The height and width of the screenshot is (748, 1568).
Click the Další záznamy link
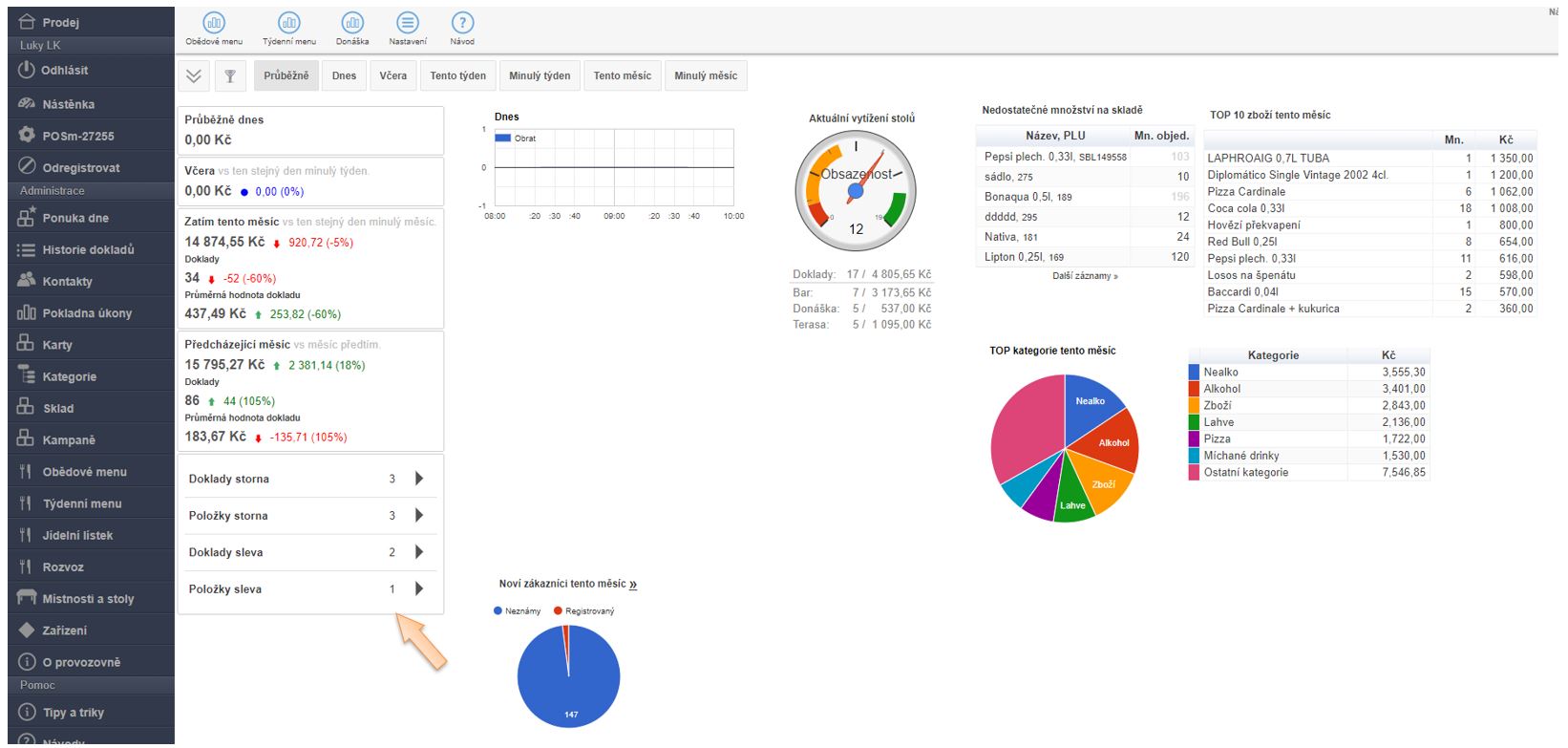[1085, 276]
